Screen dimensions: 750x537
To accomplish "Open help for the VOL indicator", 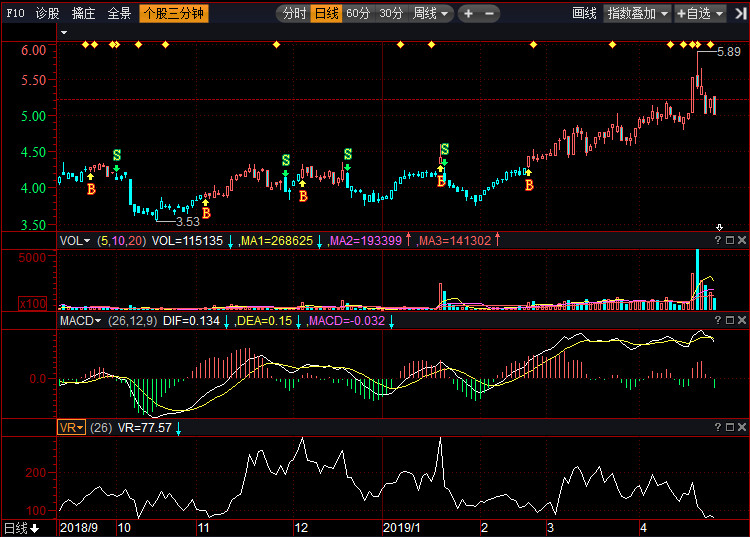I will tap(717, 240).
